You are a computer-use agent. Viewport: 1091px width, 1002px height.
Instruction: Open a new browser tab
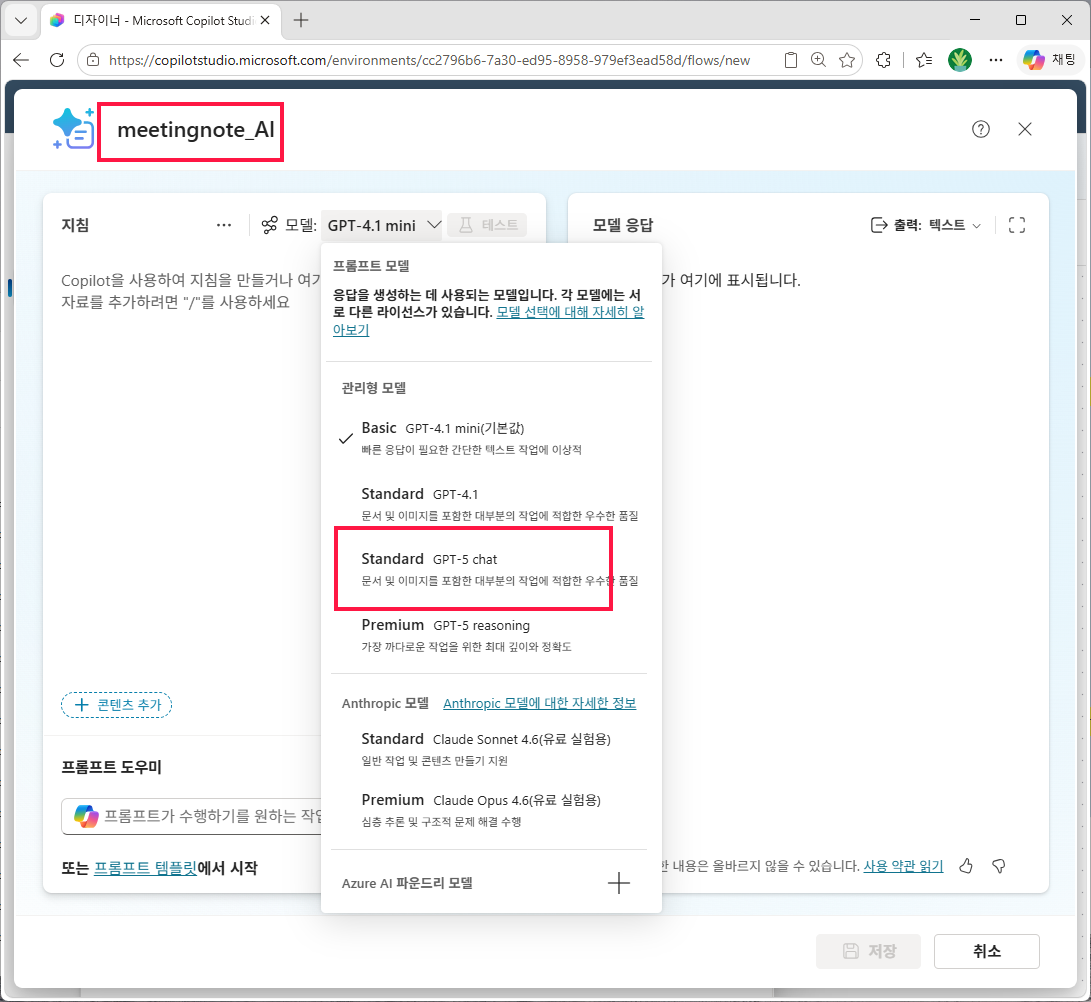tap(301, 20)
